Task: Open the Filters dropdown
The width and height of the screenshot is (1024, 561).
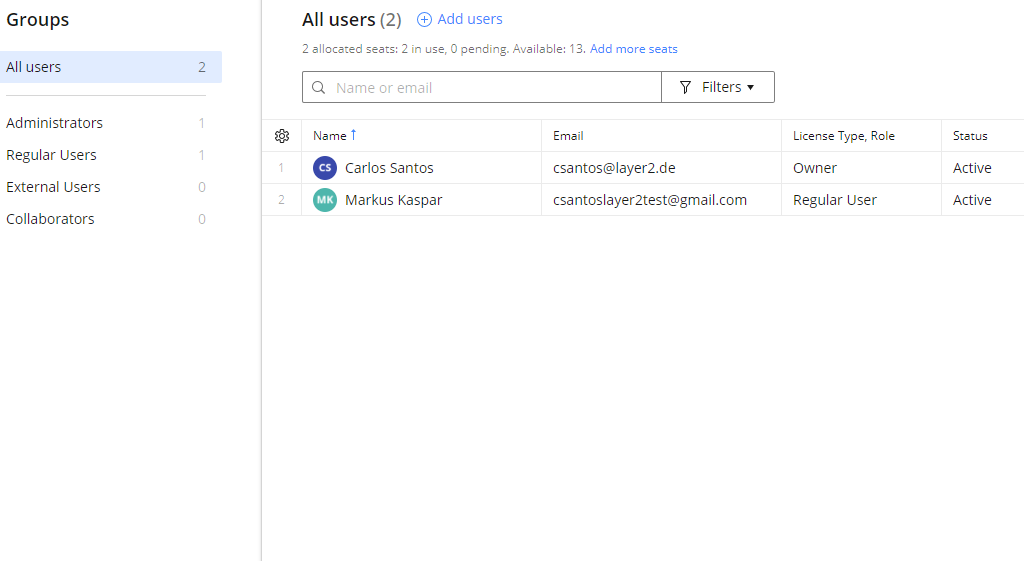Action: click(x=718, y=87)
